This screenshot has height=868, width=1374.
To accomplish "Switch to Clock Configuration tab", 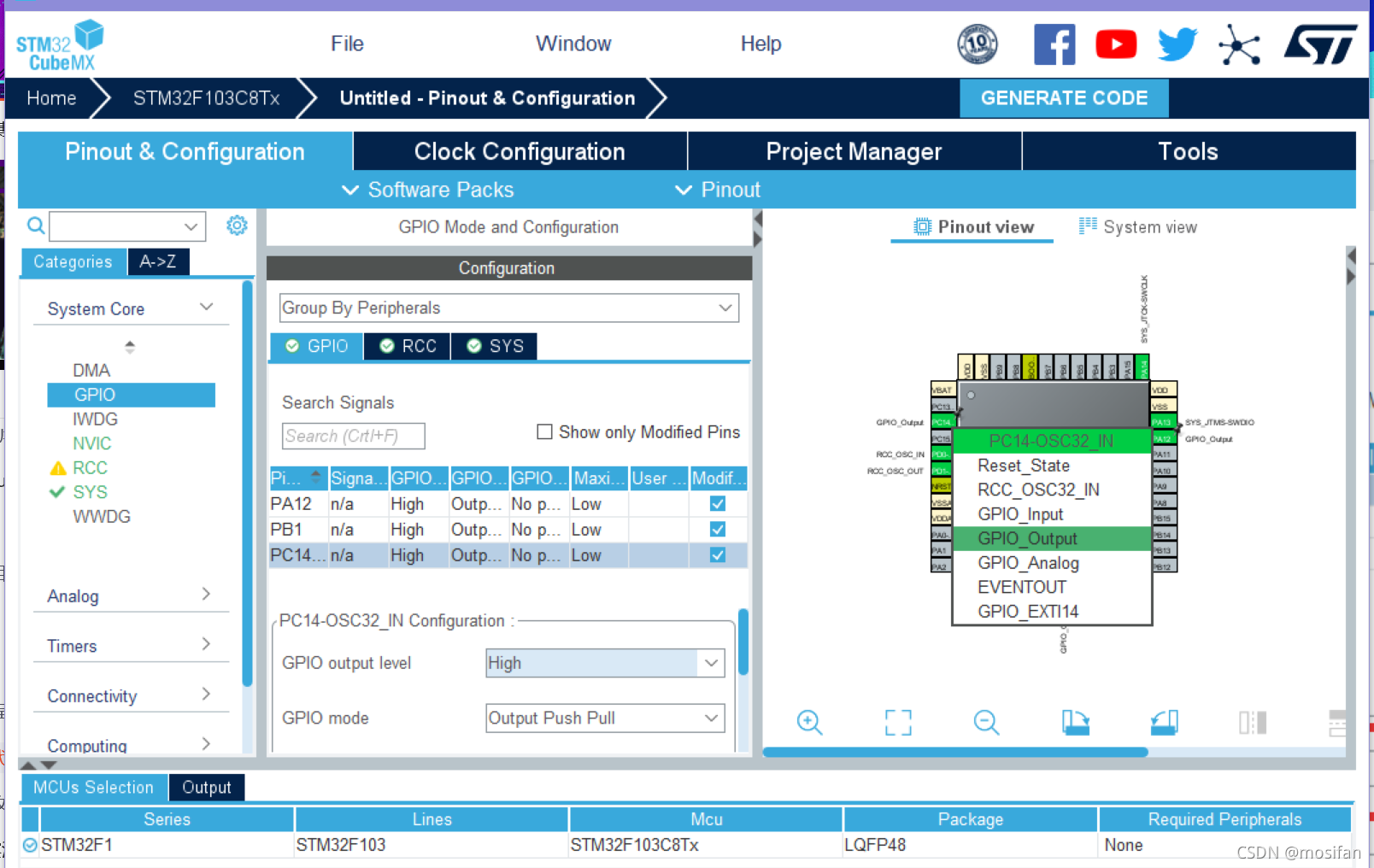I will coord(520,151).
